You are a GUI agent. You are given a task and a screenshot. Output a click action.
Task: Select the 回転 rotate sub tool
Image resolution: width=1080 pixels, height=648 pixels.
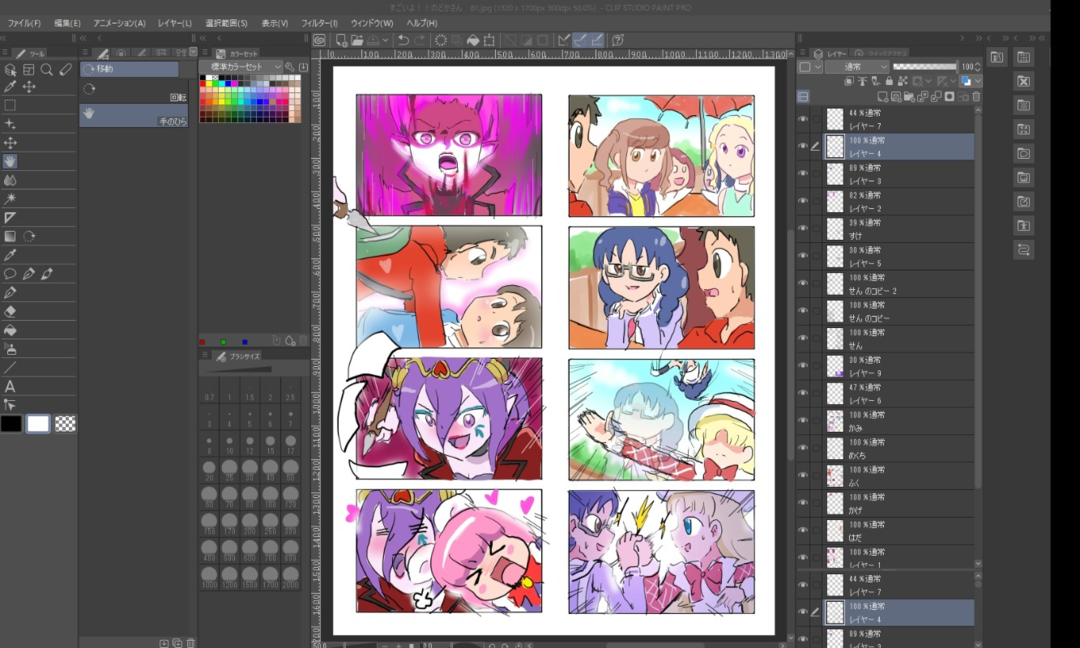[133, 91]
